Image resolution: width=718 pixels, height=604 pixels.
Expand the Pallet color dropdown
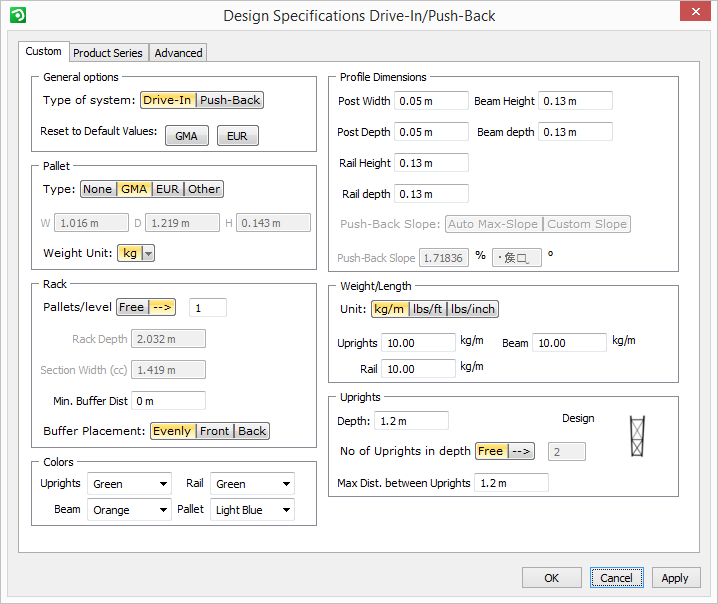pyautogui.click(x=252, y=510)
